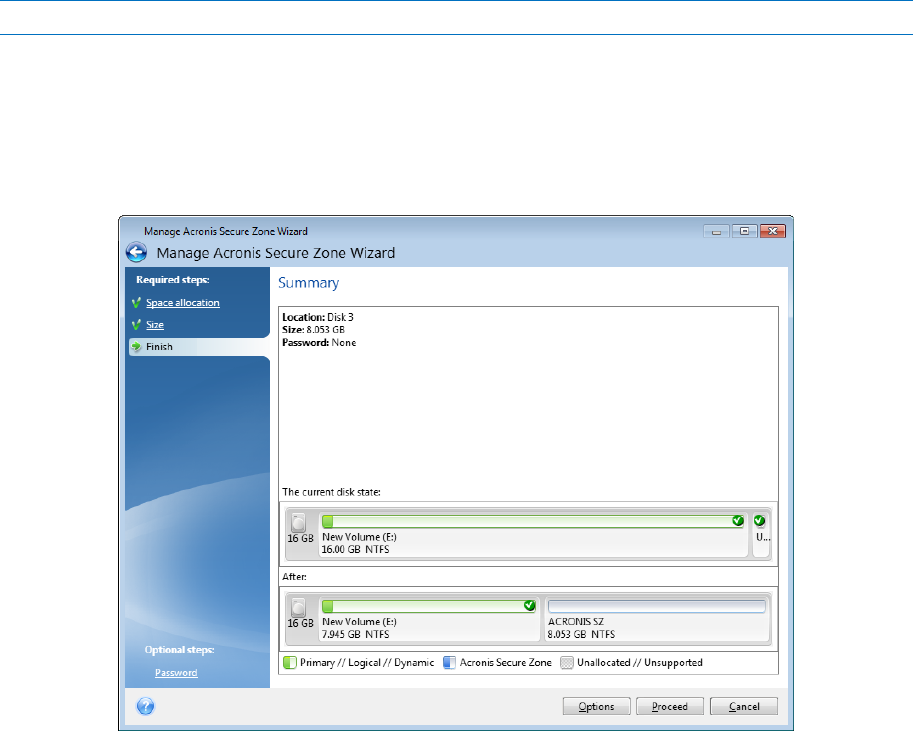
Task: Click the small unallocated U... partition
Action: 761,534
